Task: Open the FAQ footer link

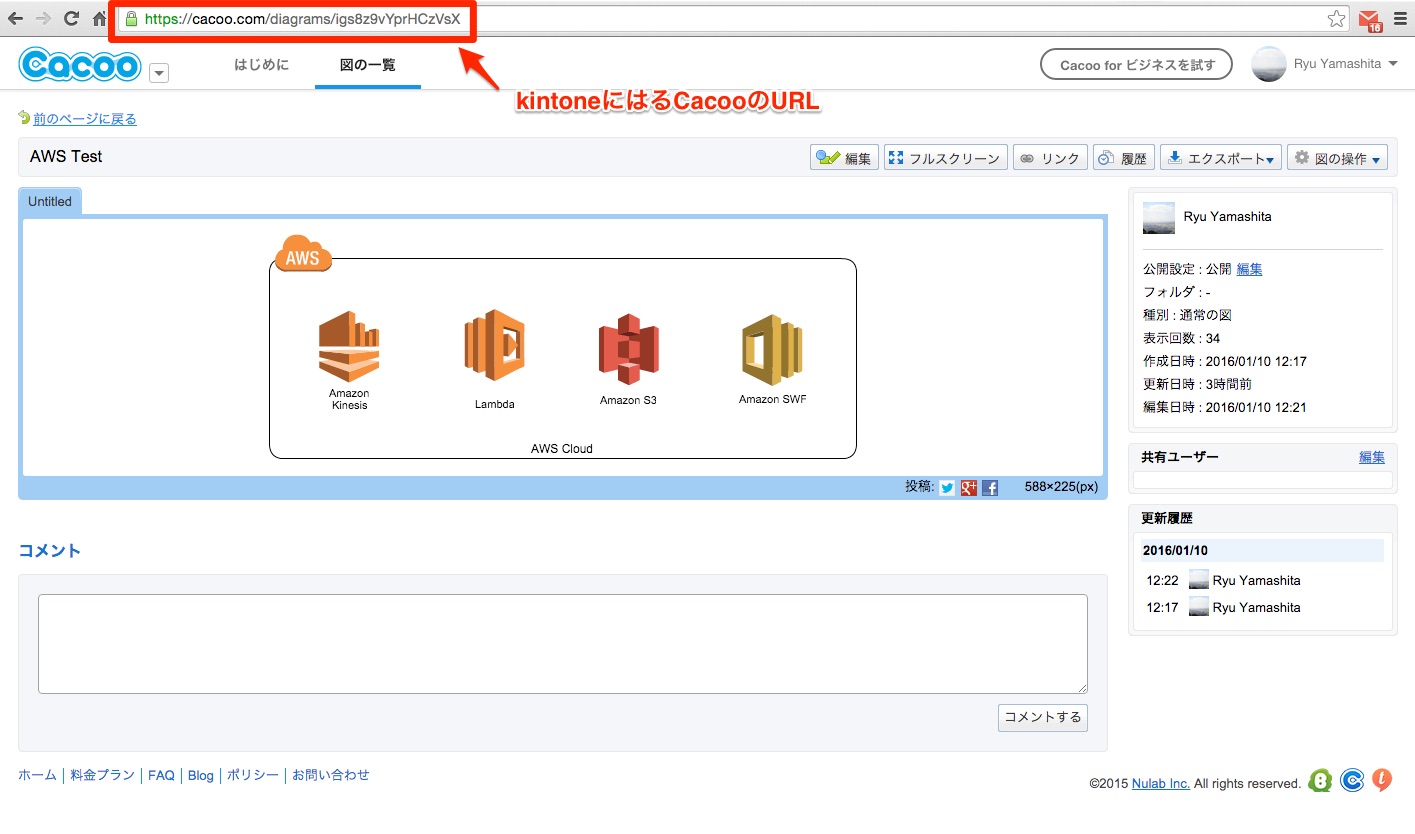Action: pos(161,775)
